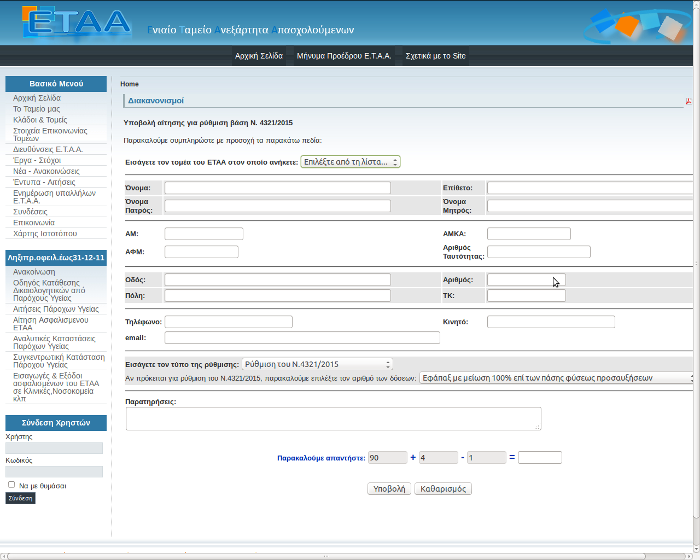
Task: Click the 'Υποβολή' submit button
Action: (389, 489)
